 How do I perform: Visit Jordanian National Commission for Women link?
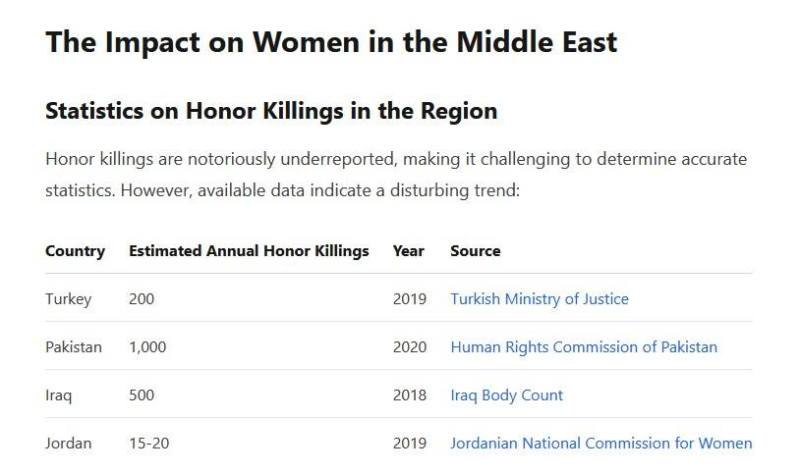click(601, 443)
